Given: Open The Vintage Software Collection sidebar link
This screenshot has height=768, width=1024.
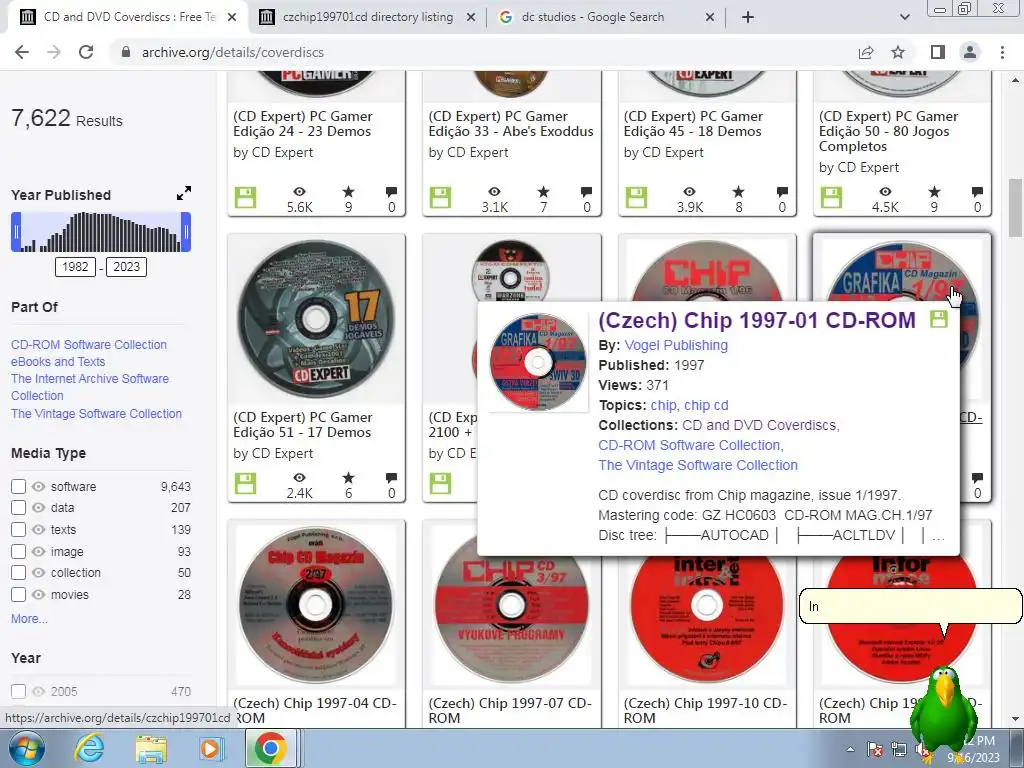Looking at the screenshot, I should [x=97, y=414].
